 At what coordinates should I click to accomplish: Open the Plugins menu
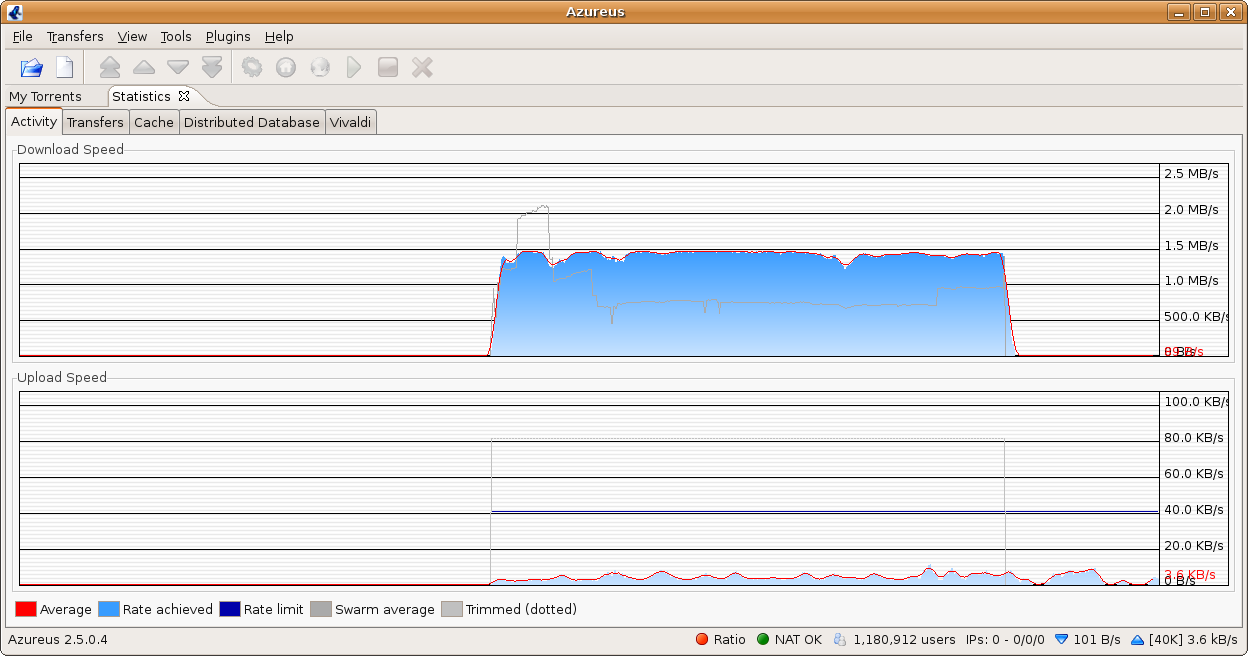(x=228, y=36)
